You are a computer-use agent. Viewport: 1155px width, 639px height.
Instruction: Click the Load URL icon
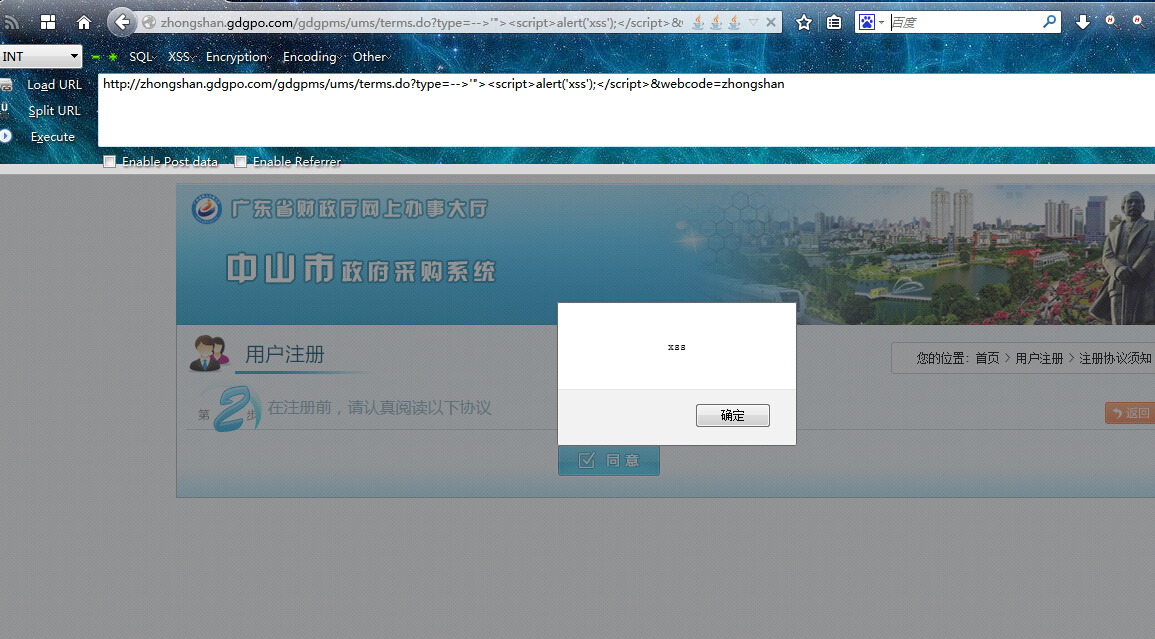6,85
